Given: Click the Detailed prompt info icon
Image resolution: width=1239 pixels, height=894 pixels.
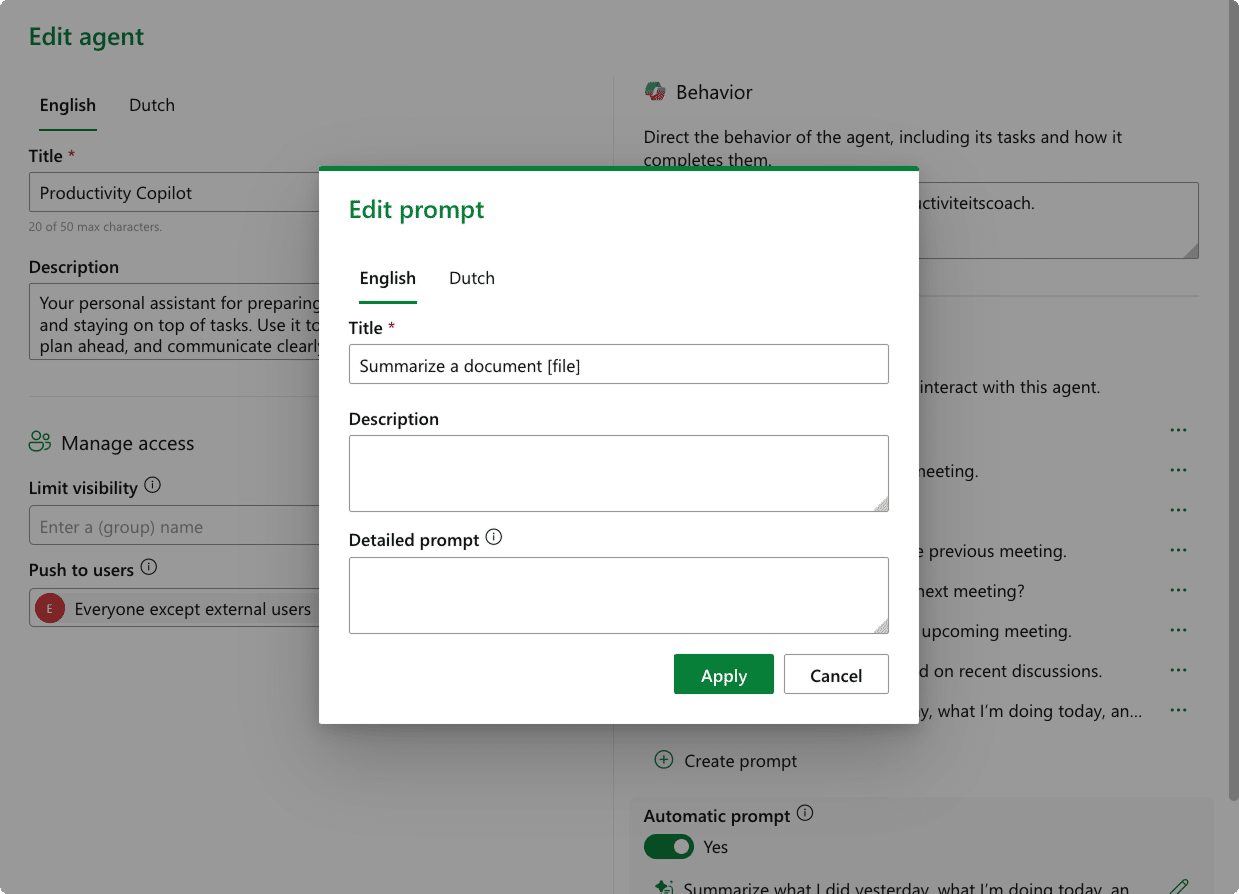Looking at the screenshot, I should pos(494,538).
